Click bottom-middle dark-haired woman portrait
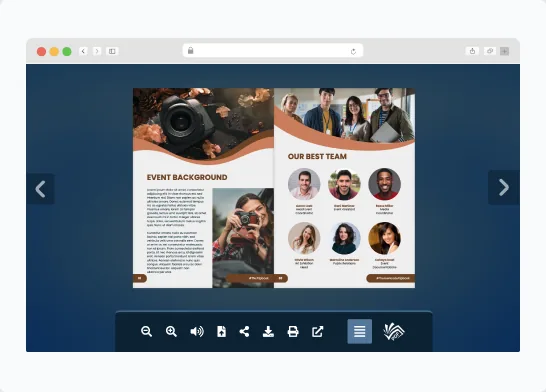 [344, 238]
